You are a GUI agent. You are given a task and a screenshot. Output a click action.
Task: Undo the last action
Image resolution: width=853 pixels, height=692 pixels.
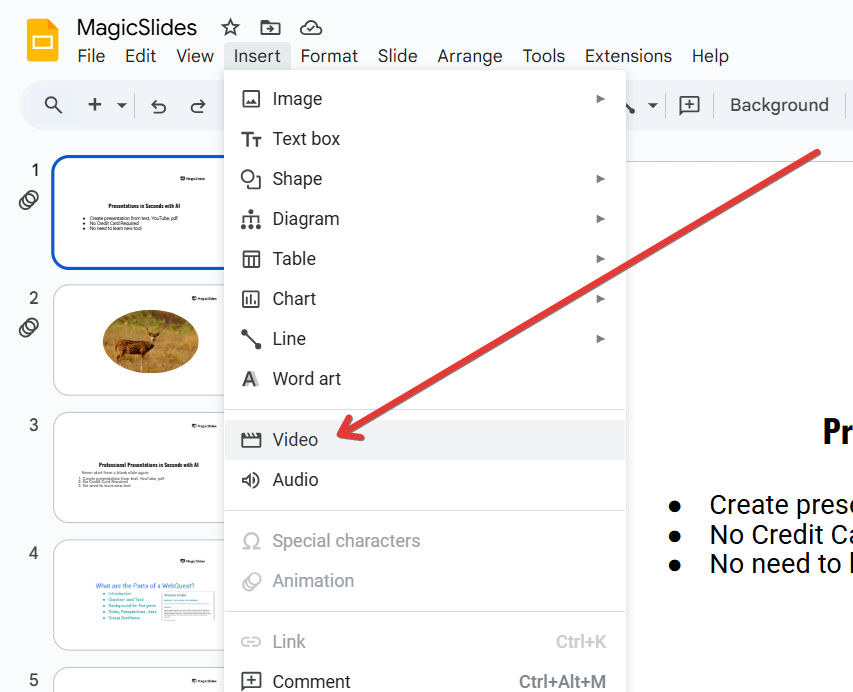pyautogui.click(x=158, y=105)
